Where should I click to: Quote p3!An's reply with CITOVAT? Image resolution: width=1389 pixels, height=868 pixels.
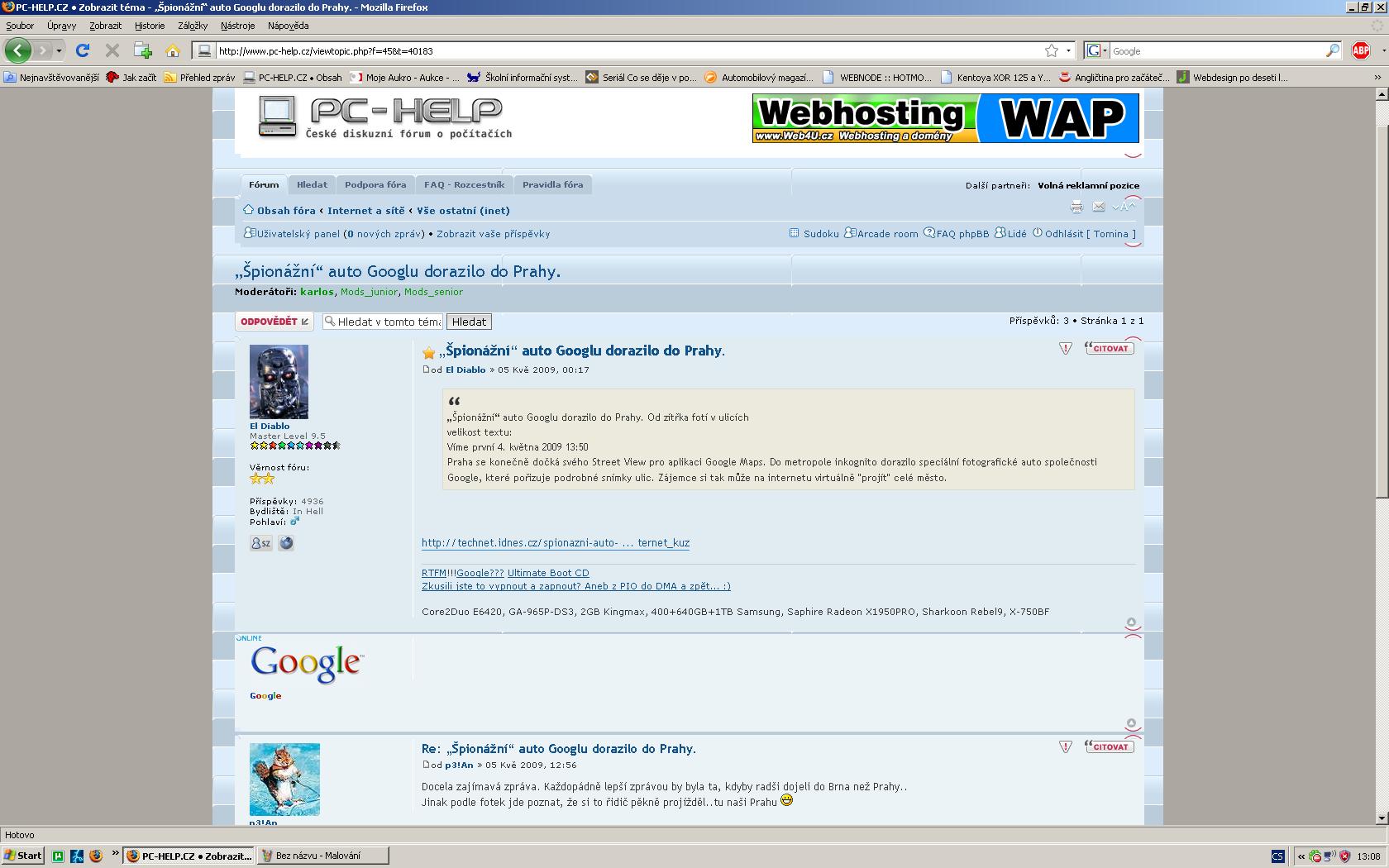tap(1109, 746)
